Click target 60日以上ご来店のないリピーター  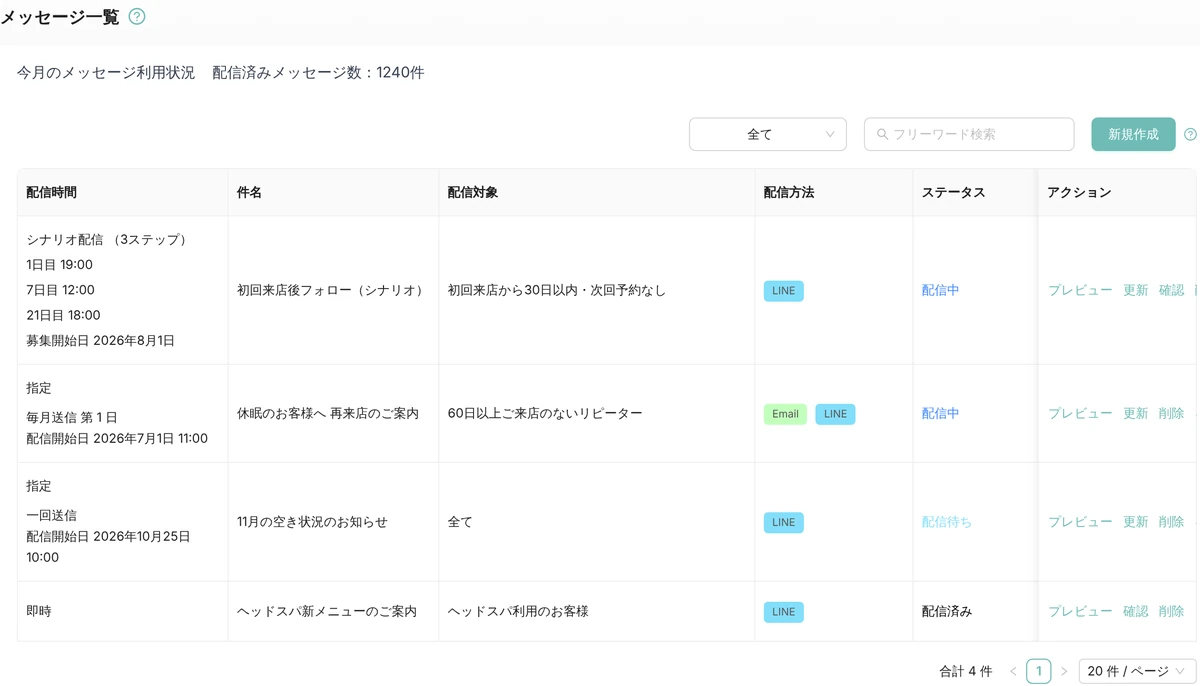[545, 413]
